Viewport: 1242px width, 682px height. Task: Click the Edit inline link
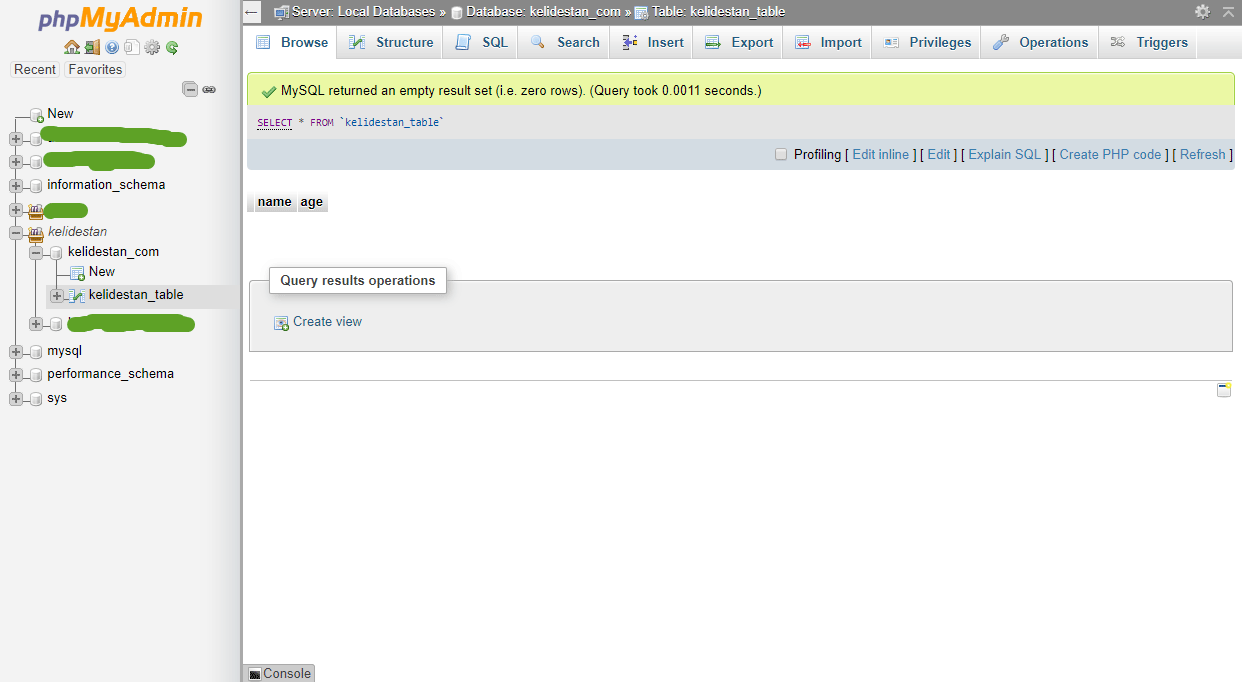click(x=881, y=154)
